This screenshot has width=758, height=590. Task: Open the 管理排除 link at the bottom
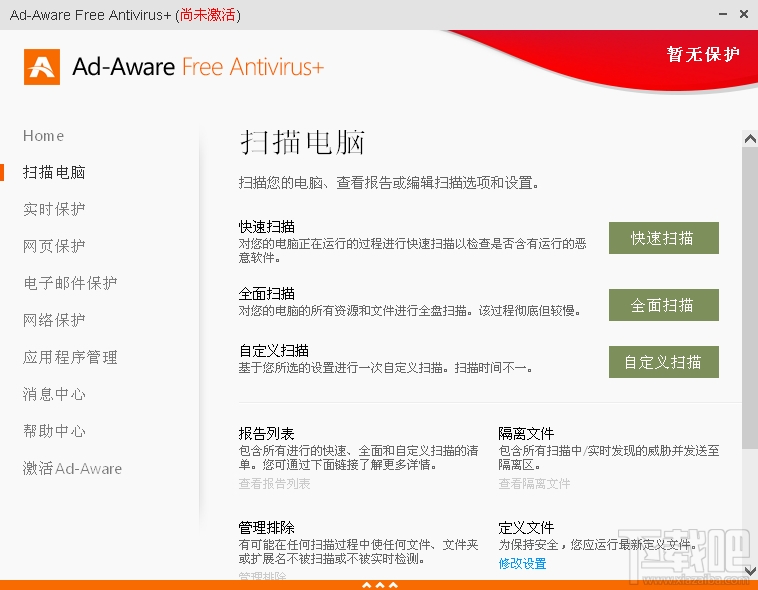click(262, 576)
